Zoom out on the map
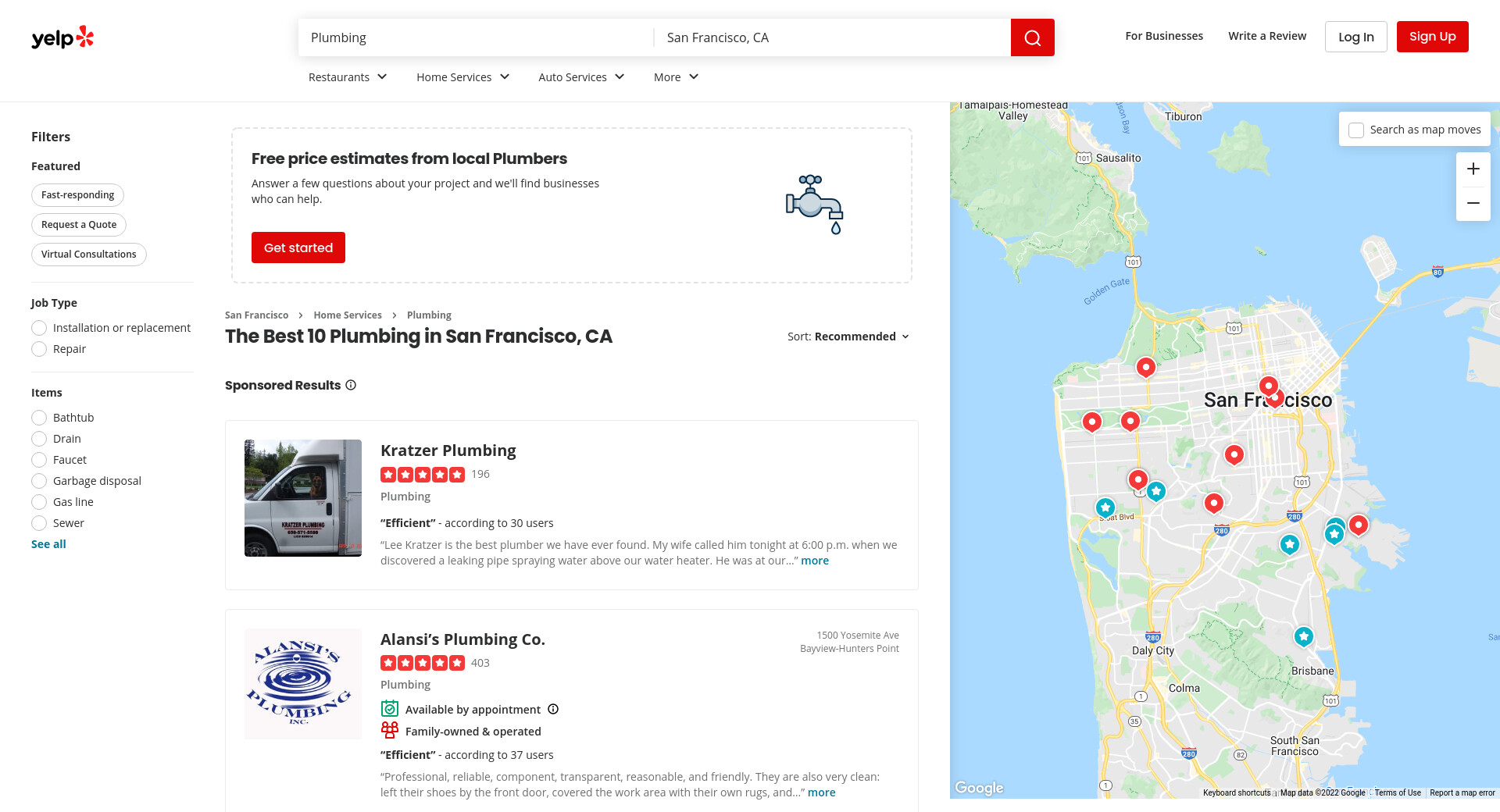The image size is (1500, 812). coord(1473,203)
